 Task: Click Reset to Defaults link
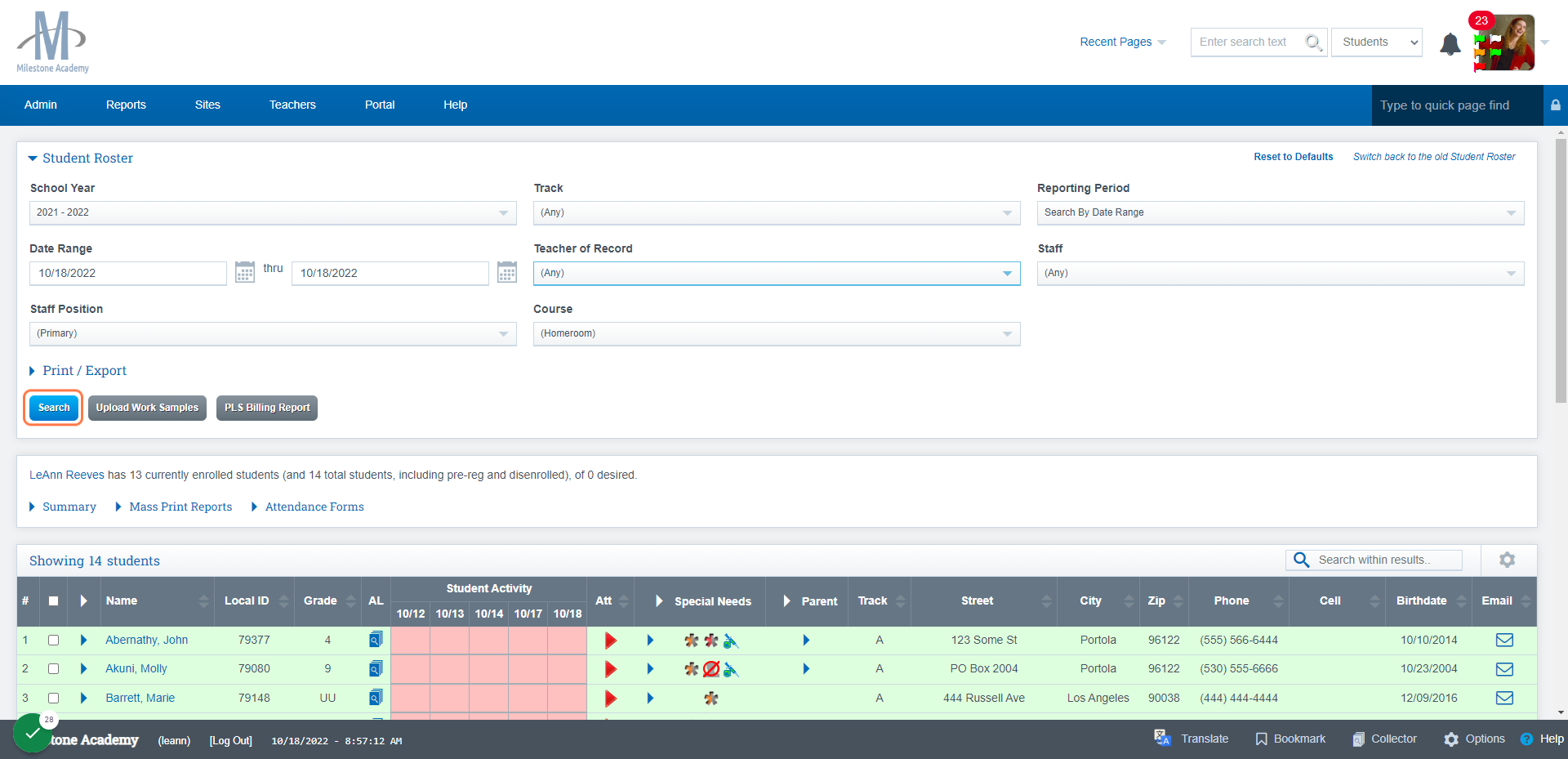pos(1294,157)
